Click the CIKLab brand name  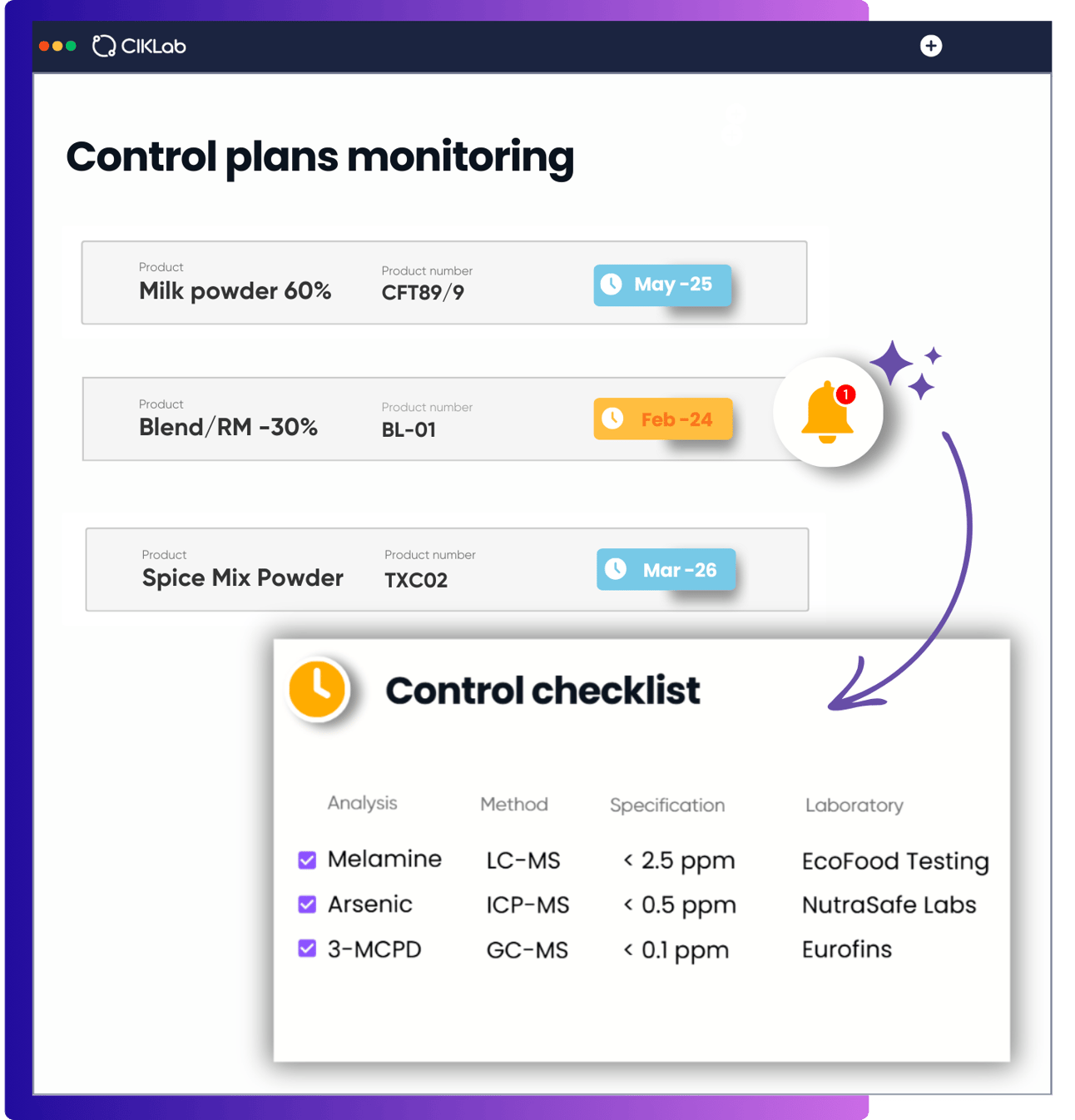pos(153,47)
